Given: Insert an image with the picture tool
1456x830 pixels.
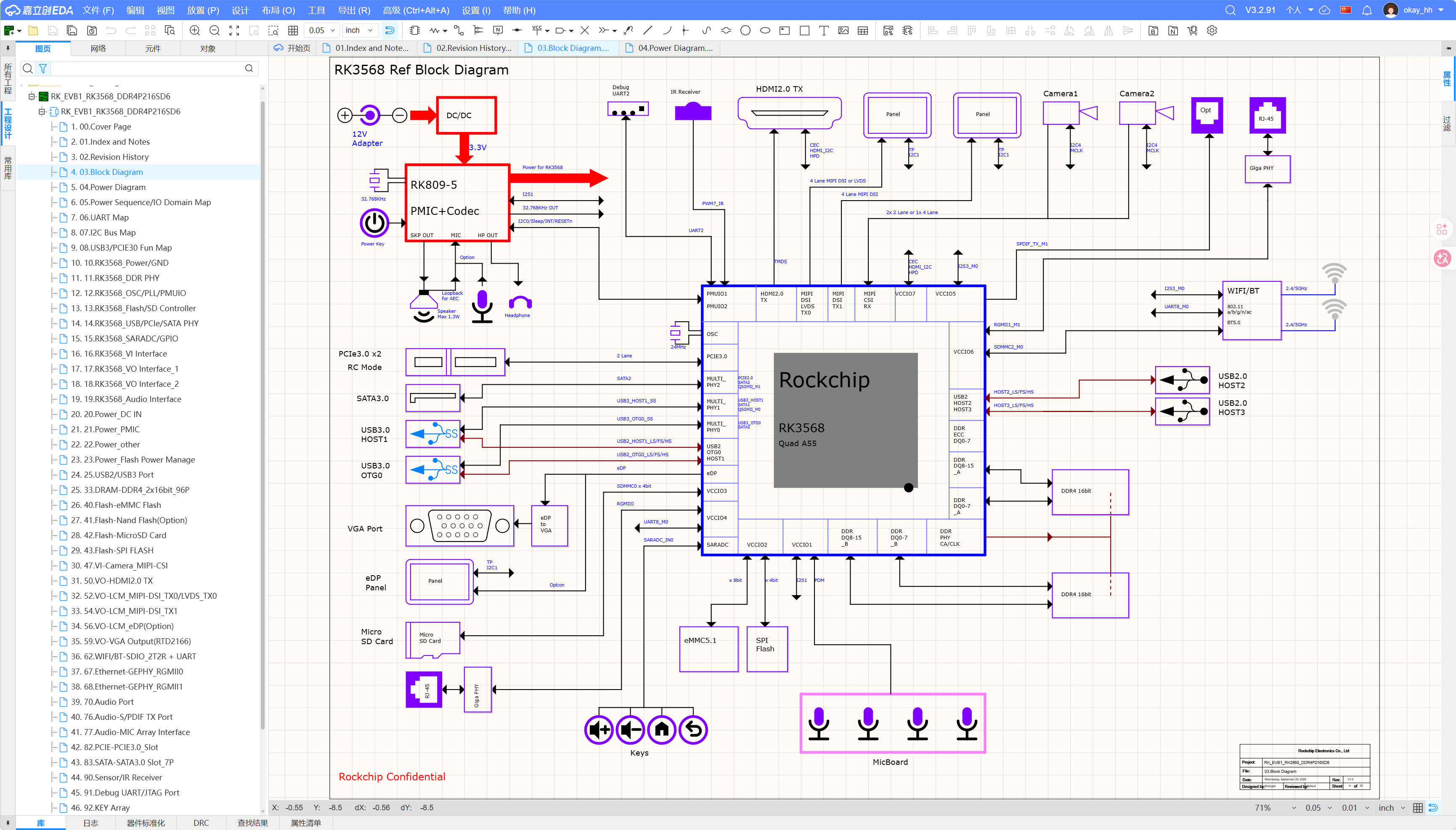Looking at the screenshot, I should (x=843, y=31).
